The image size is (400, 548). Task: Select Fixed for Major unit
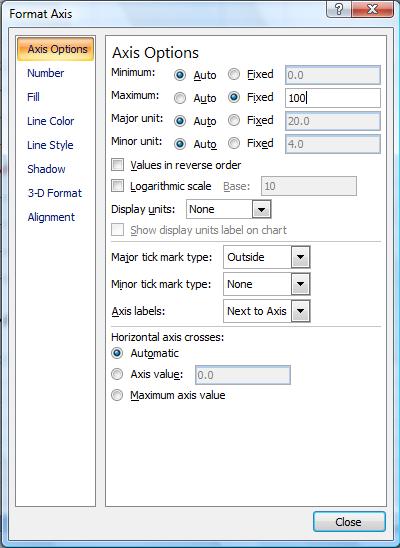click(234, 121)
